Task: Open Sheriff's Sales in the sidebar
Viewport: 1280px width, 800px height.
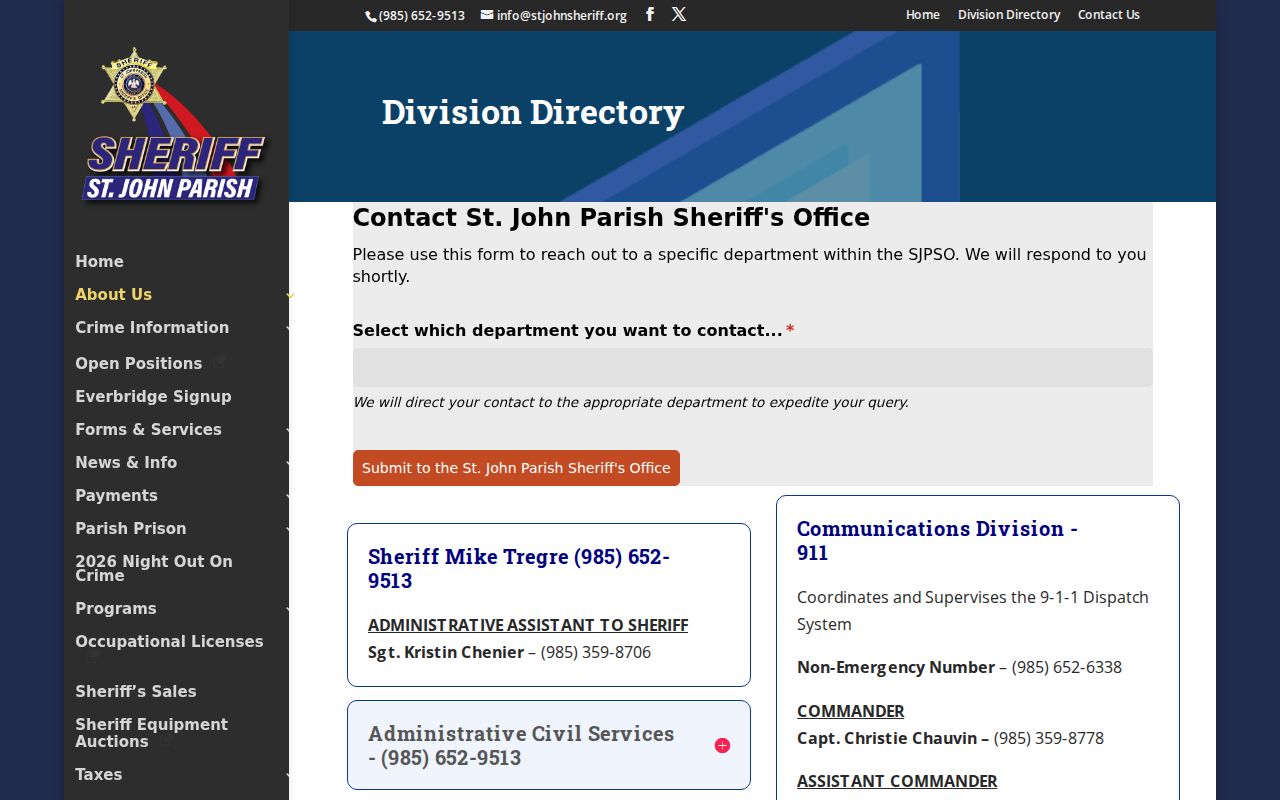Action: pos(136,692)
